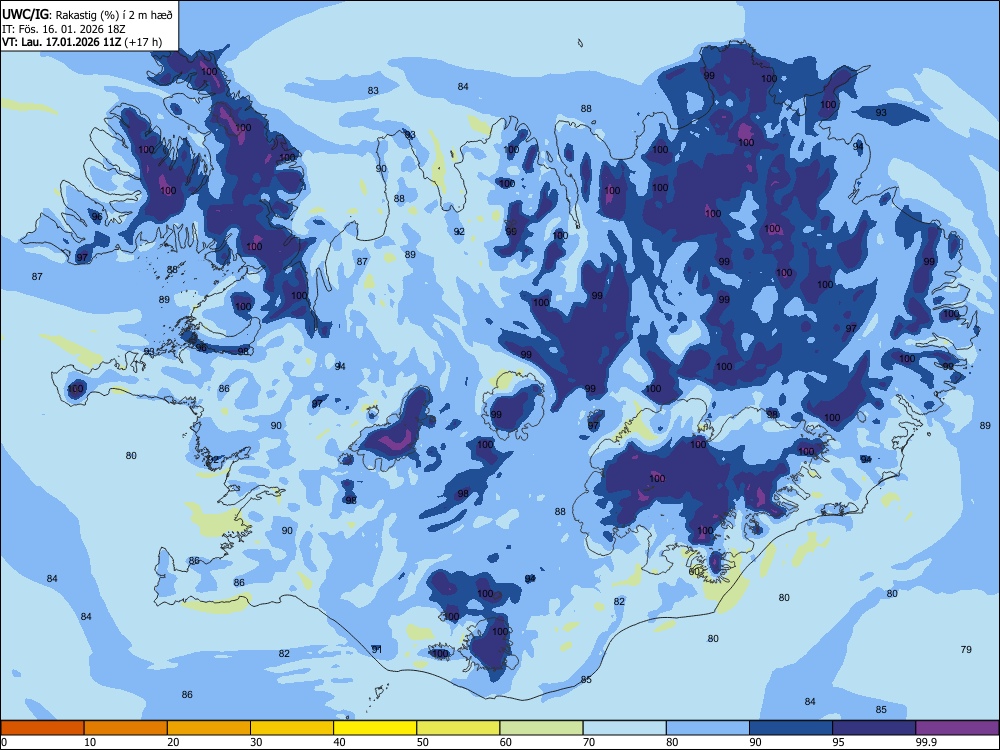The image size is (1000, 750).
Task: Click the '83' humidity value on the map
Action: (373, 91)
